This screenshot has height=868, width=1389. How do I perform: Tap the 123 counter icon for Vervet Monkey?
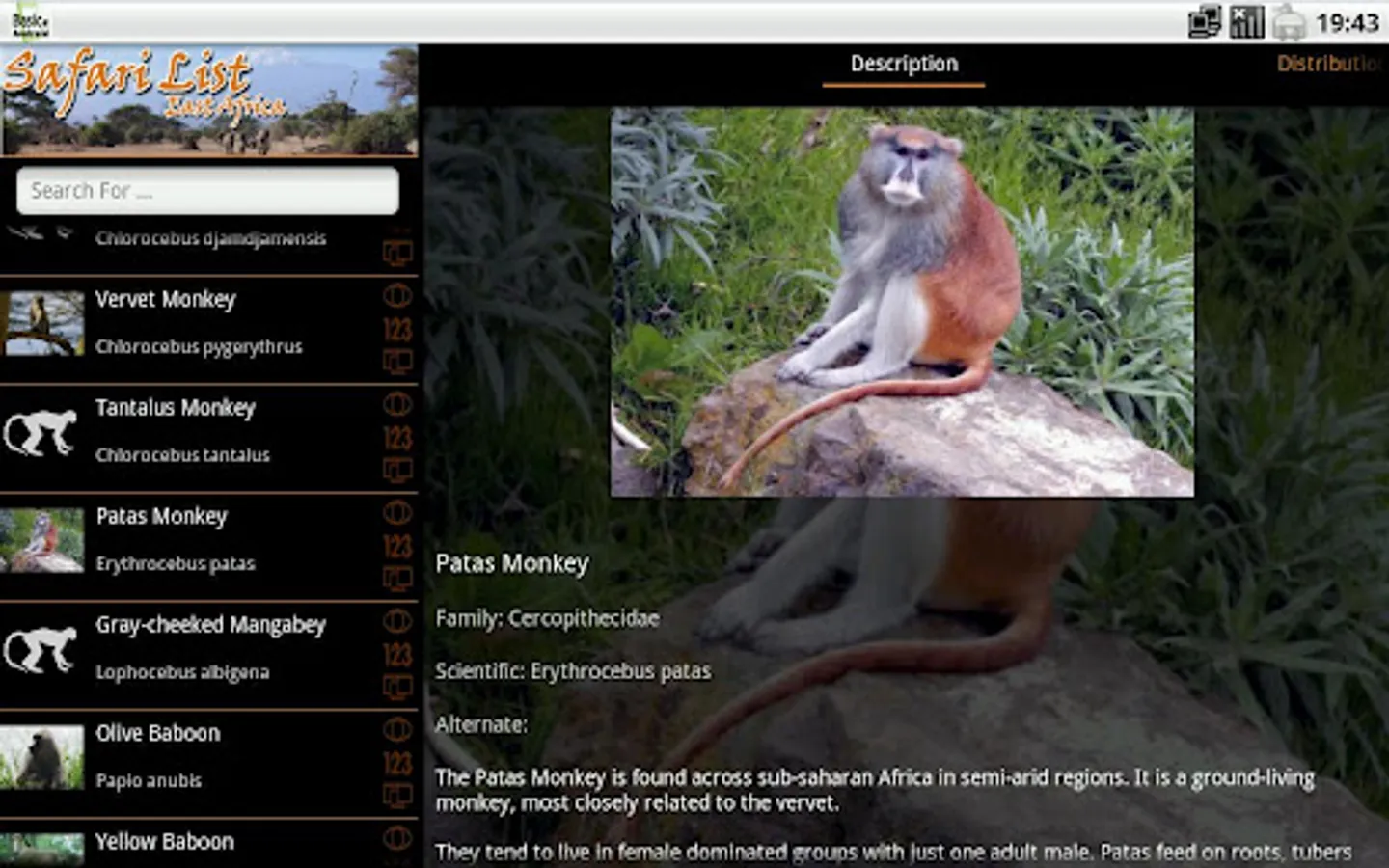(397, 330)
